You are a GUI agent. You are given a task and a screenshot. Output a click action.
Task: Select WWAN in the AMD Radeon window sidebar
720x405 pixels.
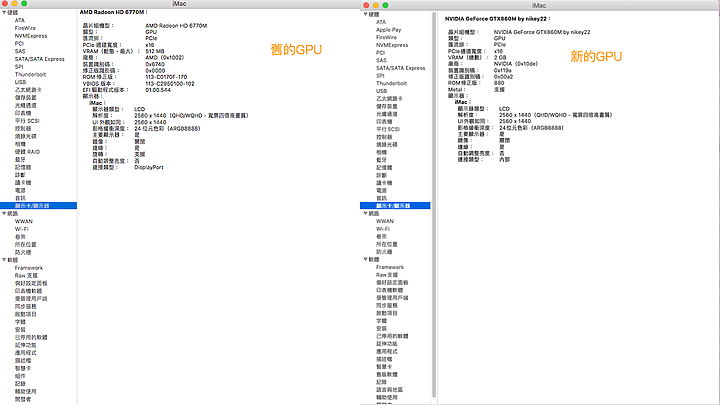(23, 221)
